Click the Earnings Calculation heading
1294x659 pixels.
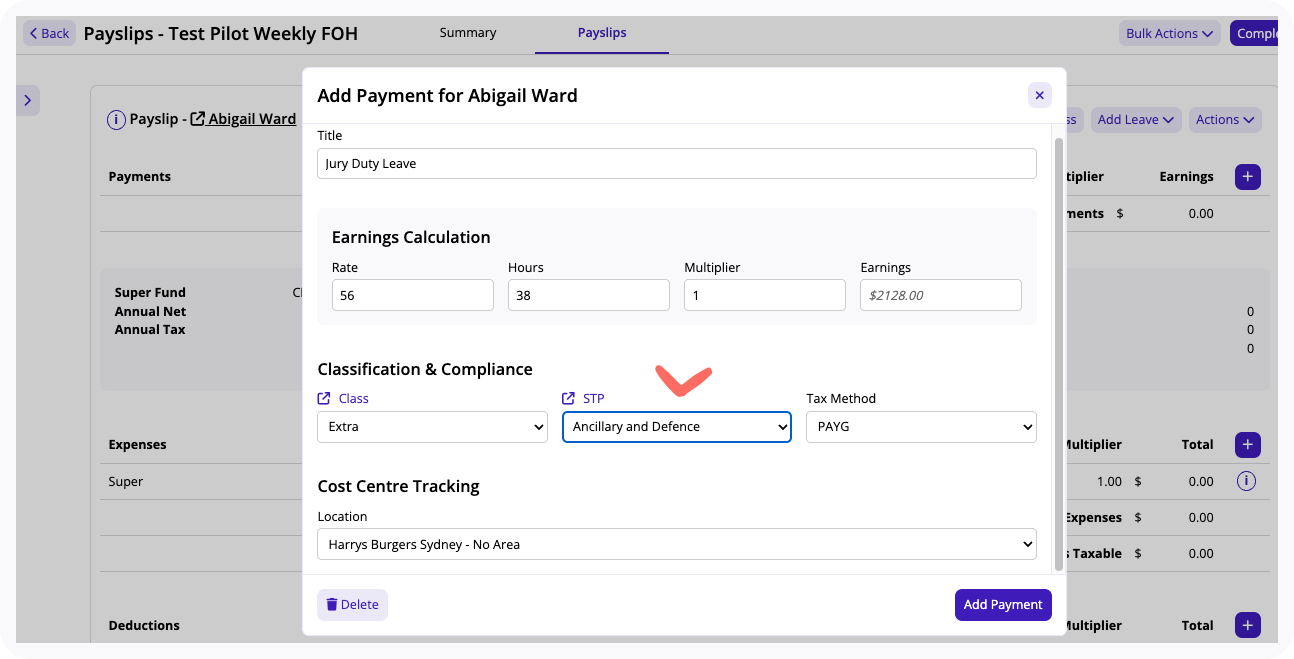click(x=411, y=237)
